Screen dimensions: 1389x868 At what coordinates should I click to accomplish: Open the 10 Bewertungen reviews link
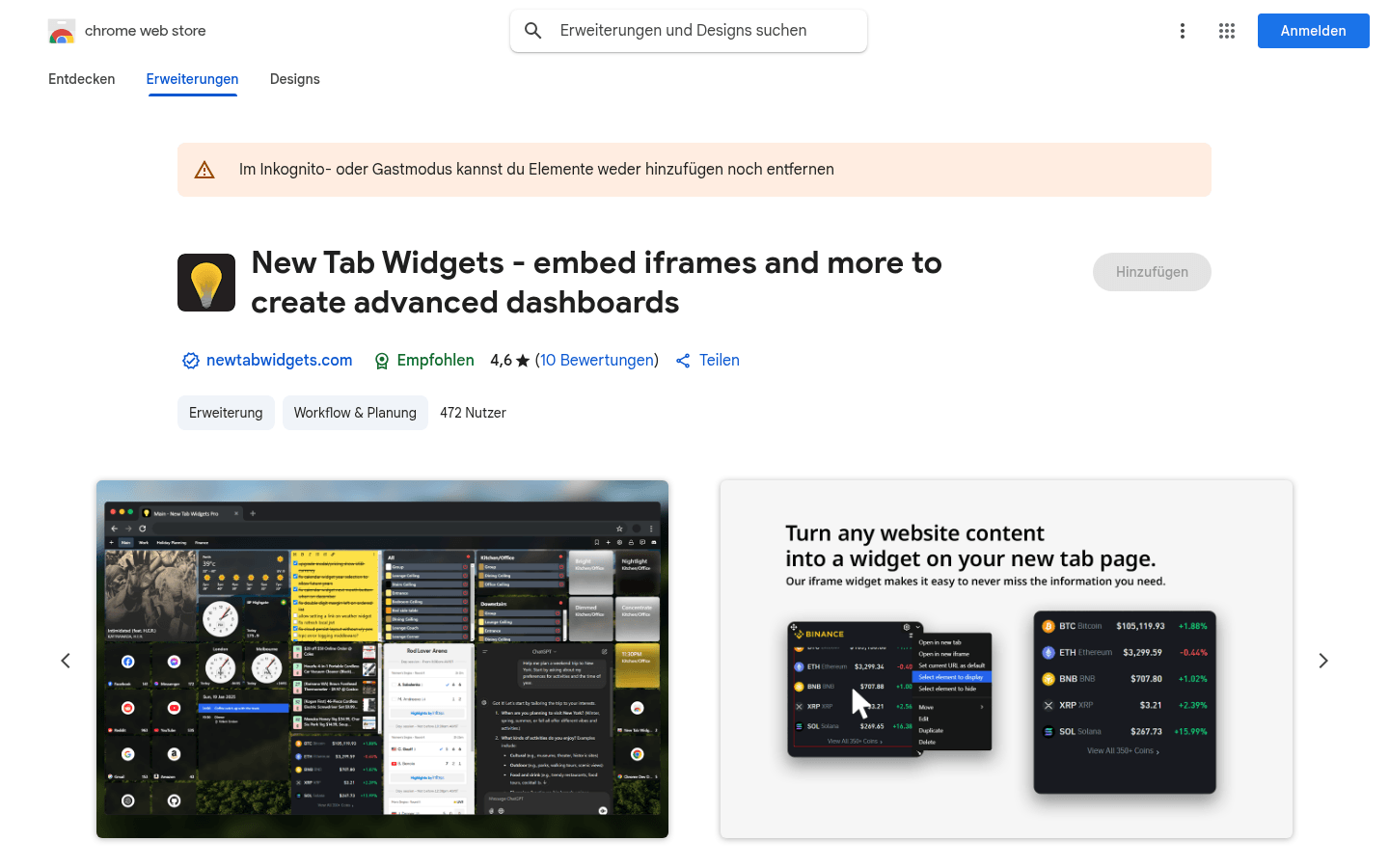597,360
